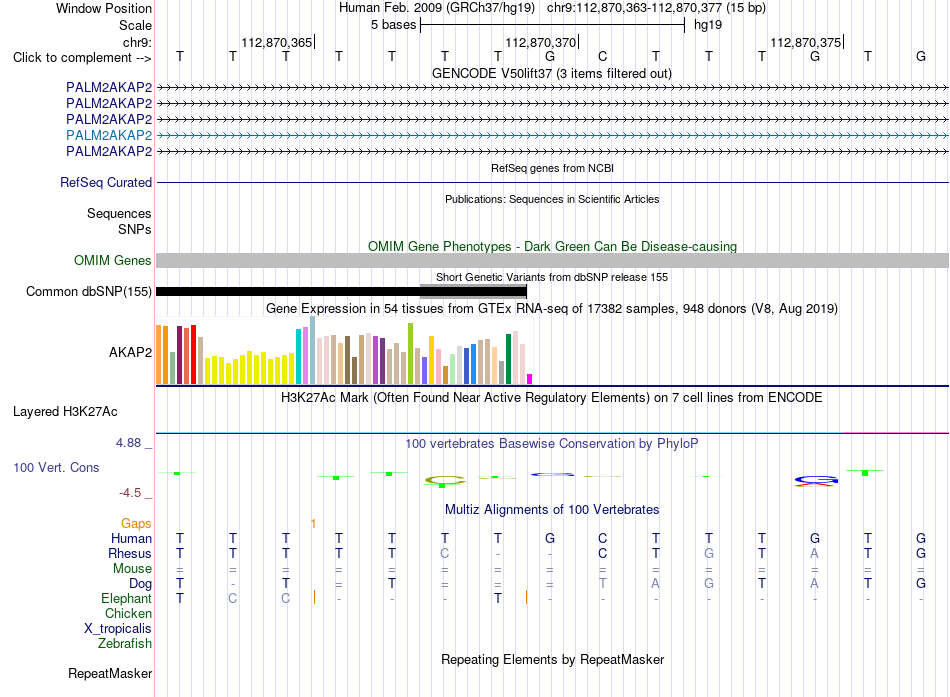950x697 pixels.
Task: Open the OMIM Gene Phenotypes track title
Action: (552, 246)
